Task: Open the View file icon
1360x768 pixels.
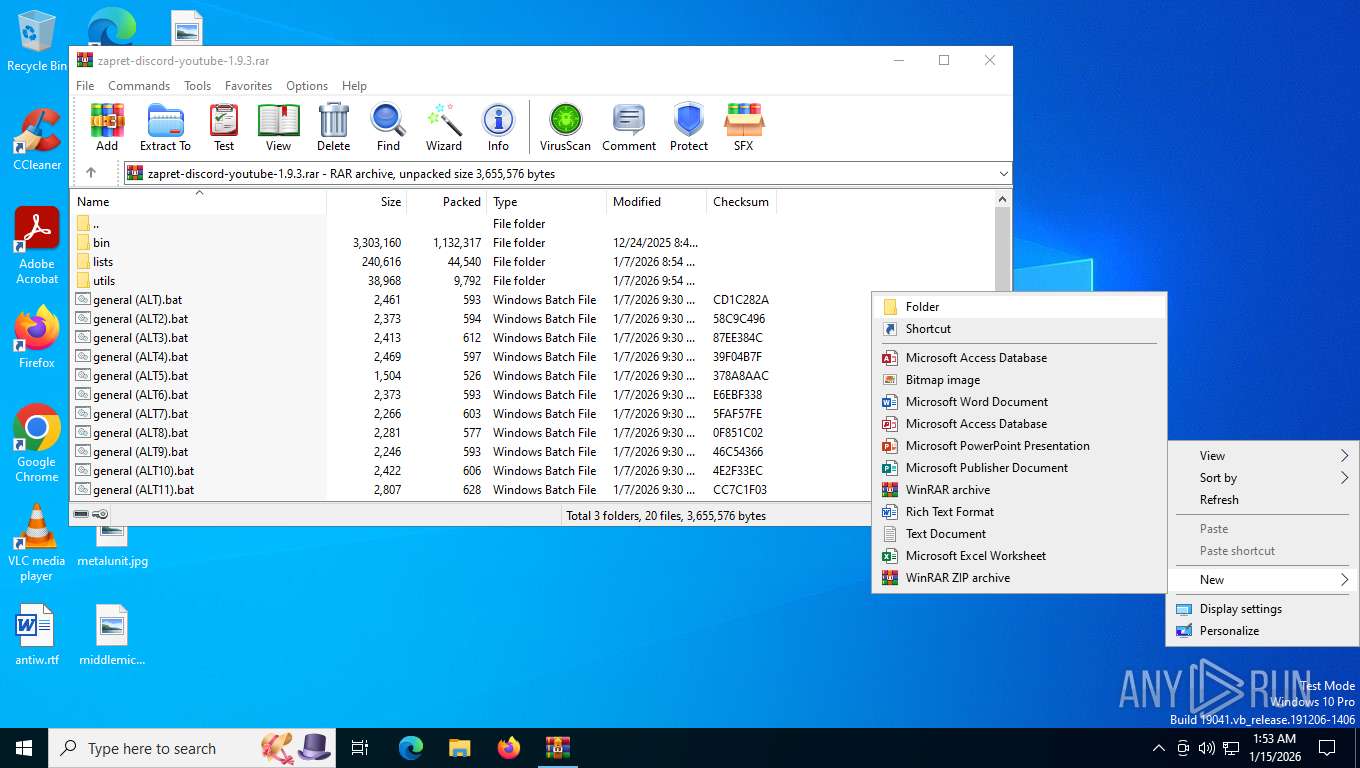Action: pyautogui.click(x=278, y=127)
